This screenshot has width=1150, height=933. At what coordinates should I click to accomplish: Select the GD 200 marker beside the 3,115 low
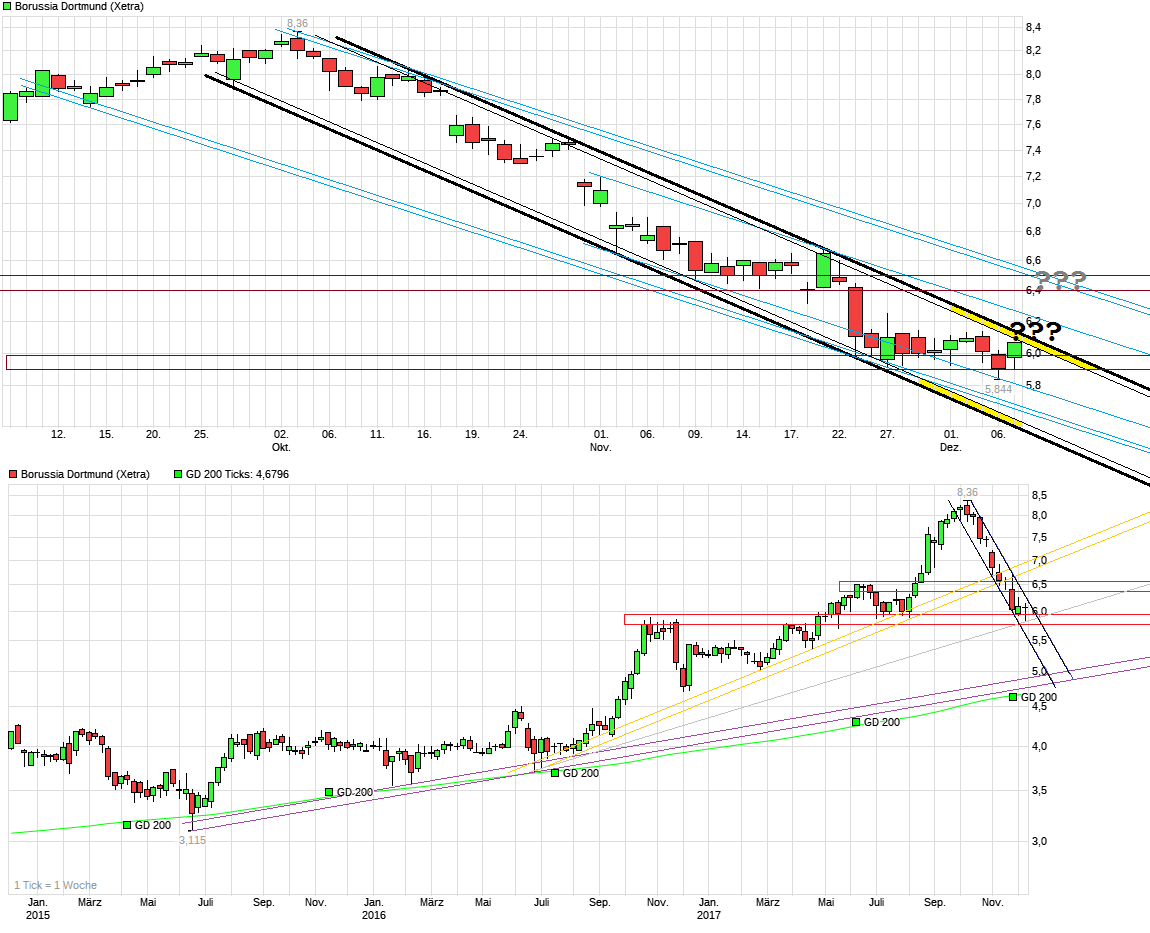point(127,825)
